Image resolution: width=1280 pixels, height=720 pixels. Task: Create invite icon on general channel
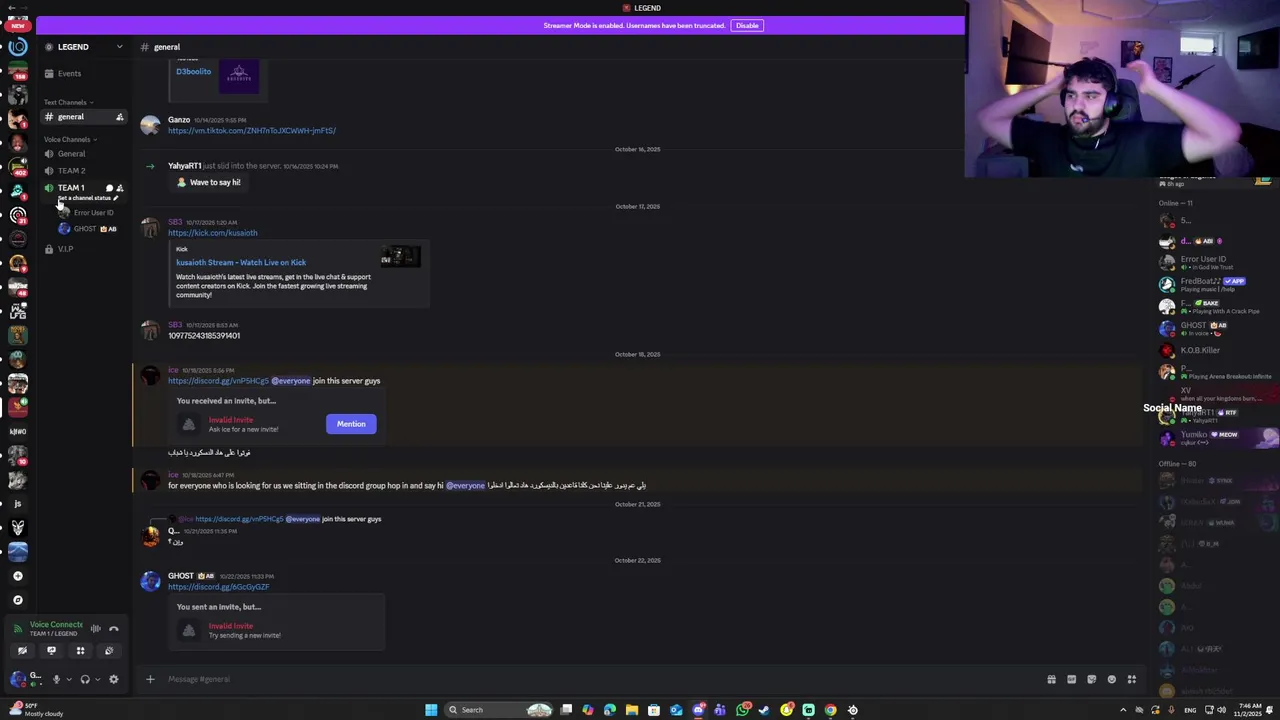tap(120, 117)
